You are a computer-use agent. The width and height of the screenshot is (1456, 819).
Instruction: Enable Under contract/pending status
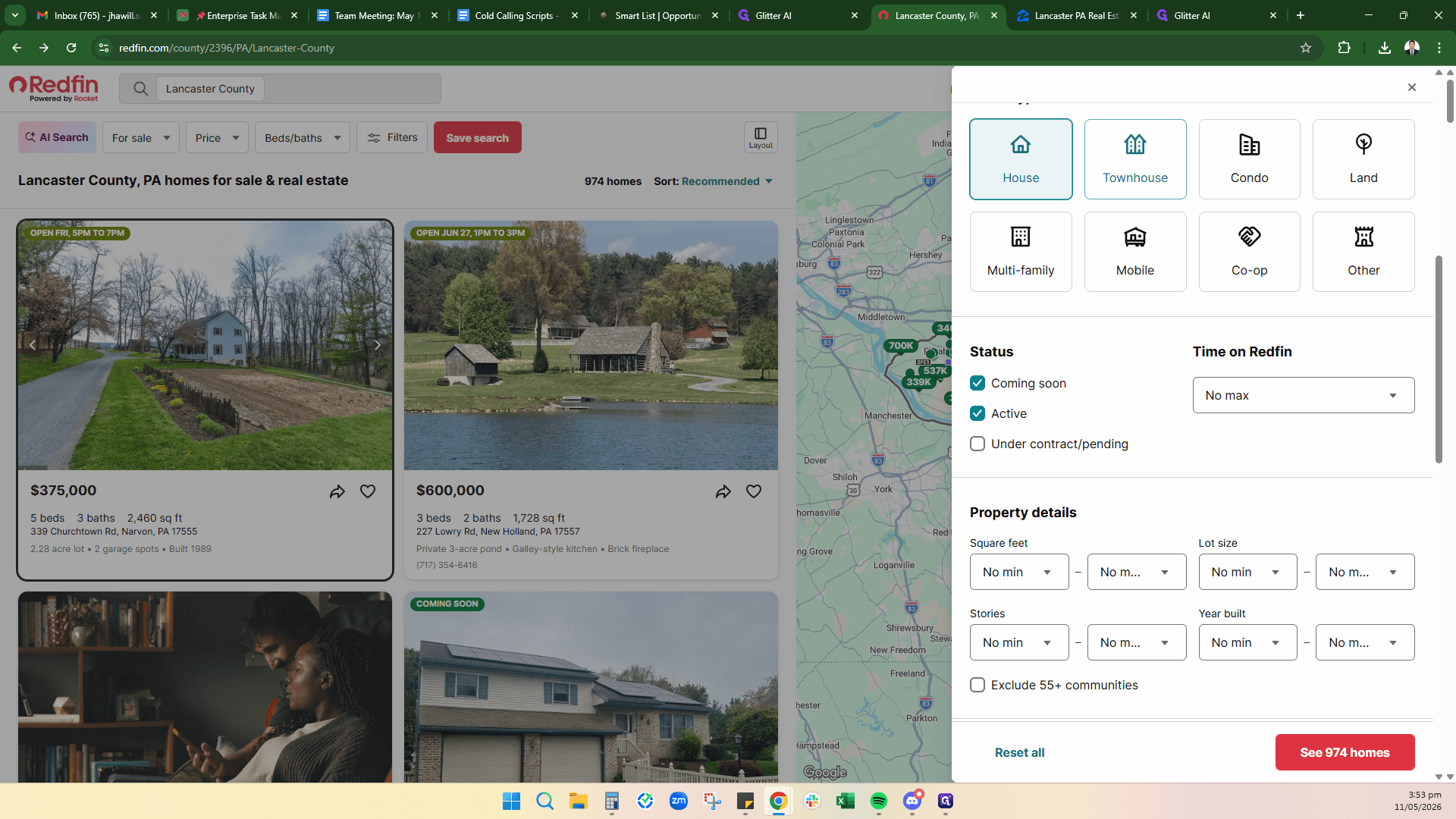point(977,444)
